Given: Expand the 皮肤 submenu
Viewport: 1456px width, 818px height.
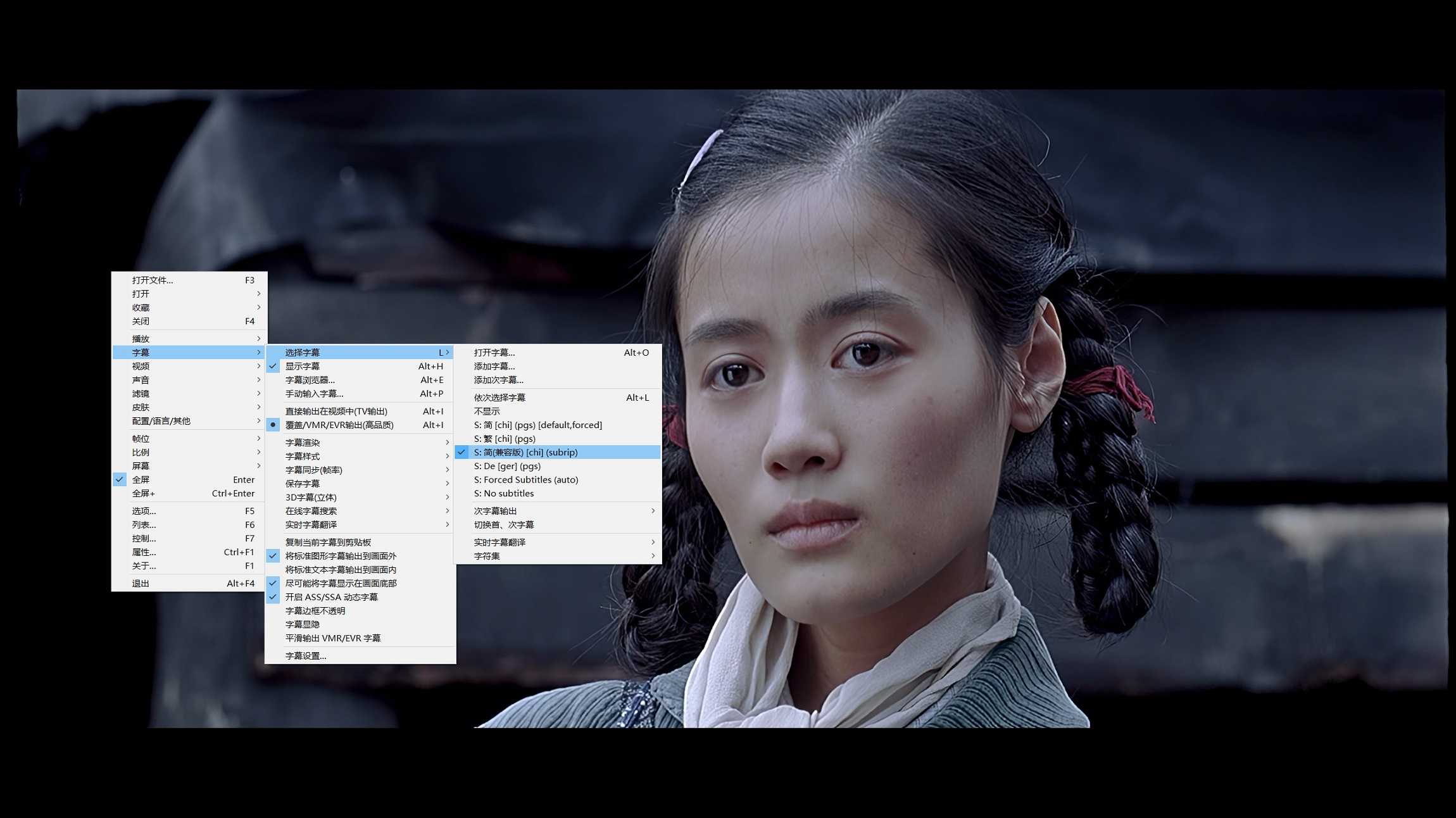Looking at the screenshot, I should (189, 407).
